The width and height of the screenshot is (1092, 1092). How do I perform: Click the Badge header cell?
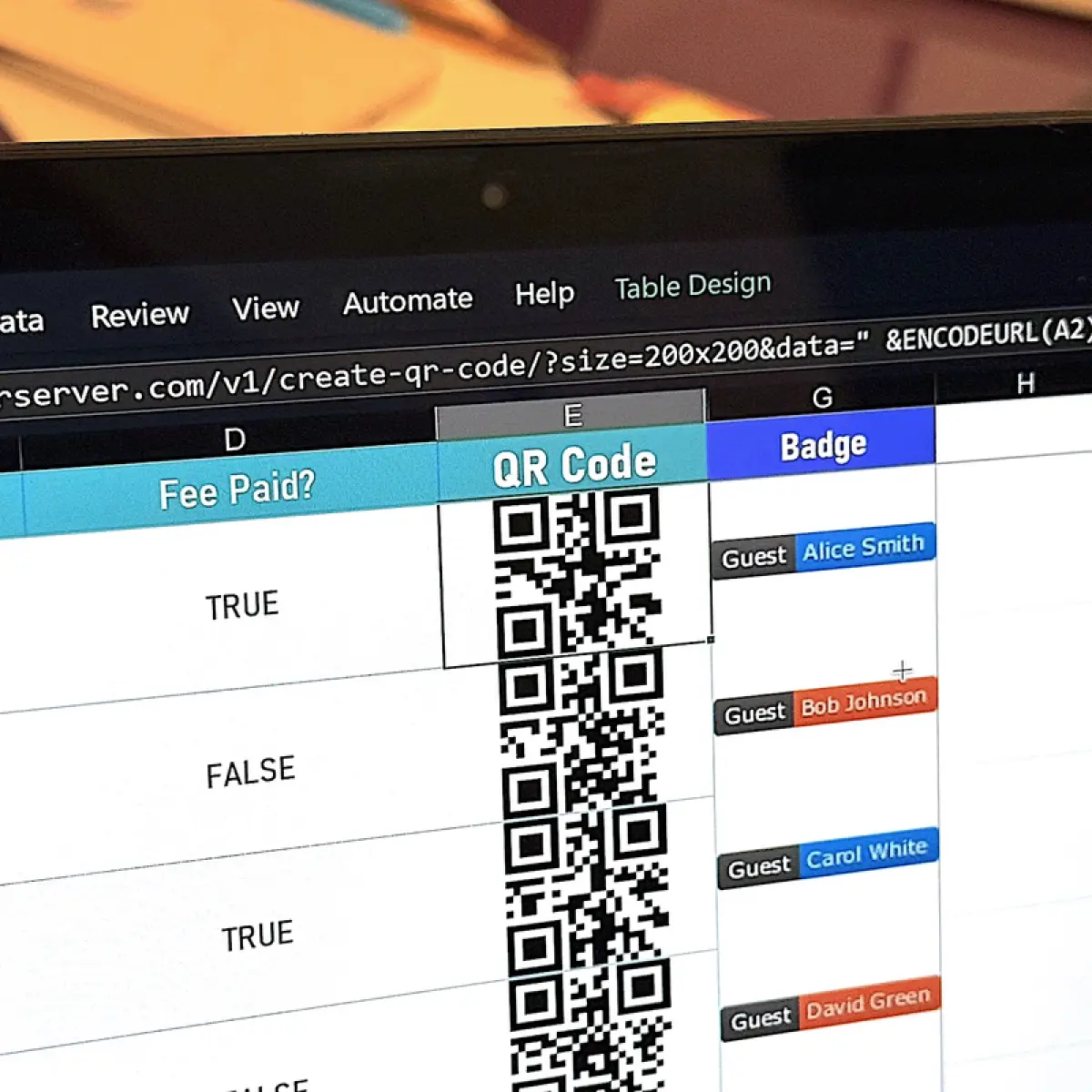click(x=822, y=445)
